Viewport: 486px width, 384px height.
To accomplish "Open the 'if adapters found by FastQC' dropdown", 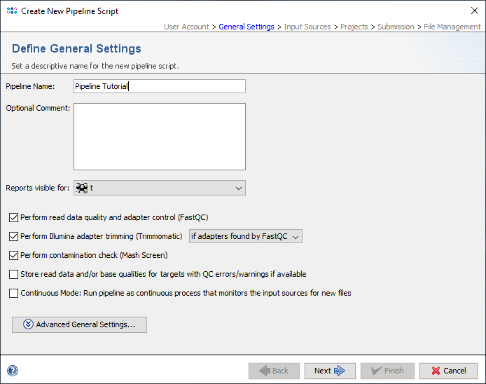I will [246, 236].
